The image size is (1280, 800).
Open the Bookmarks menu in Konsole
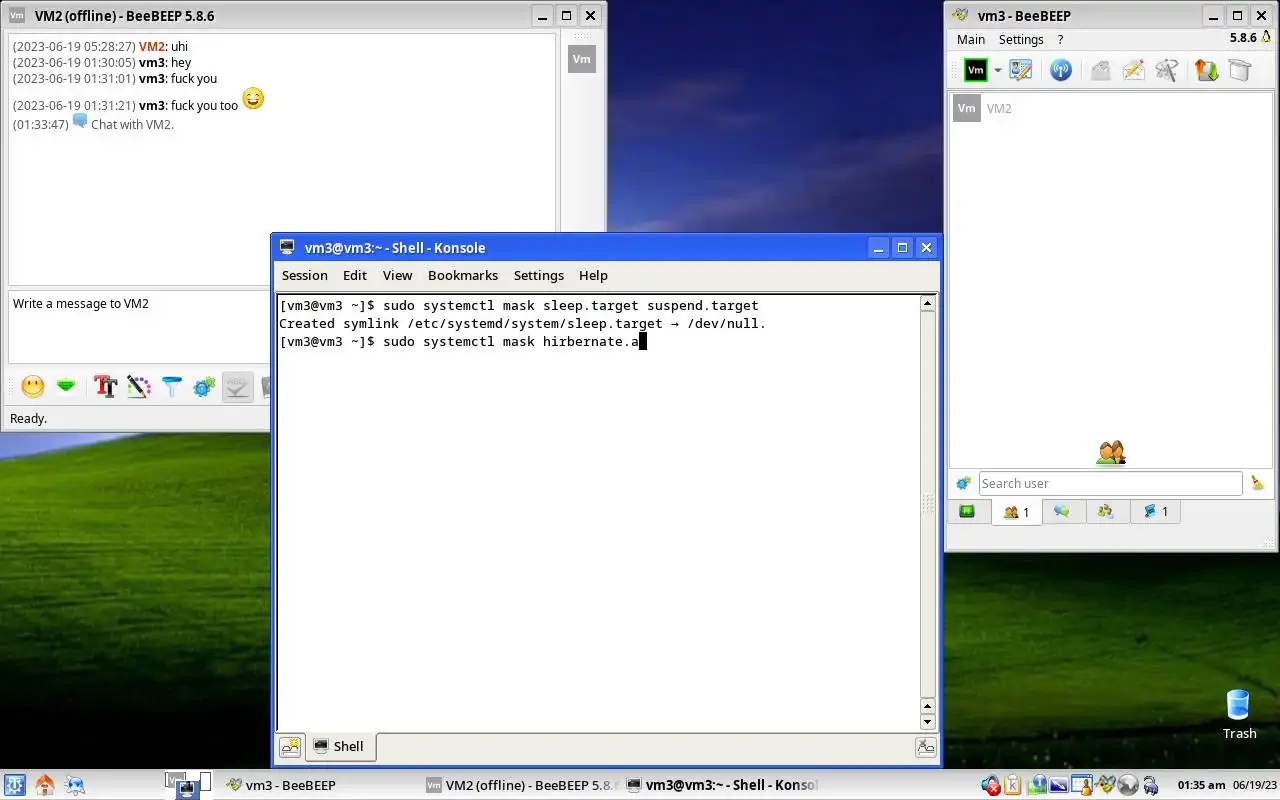(x=463, y=275)
